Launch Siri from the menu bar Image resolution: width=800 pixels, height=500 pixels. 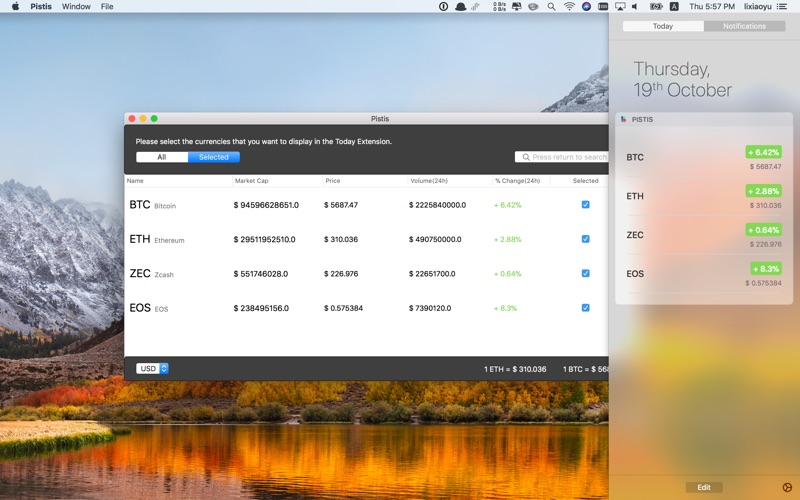coord(586,7)
